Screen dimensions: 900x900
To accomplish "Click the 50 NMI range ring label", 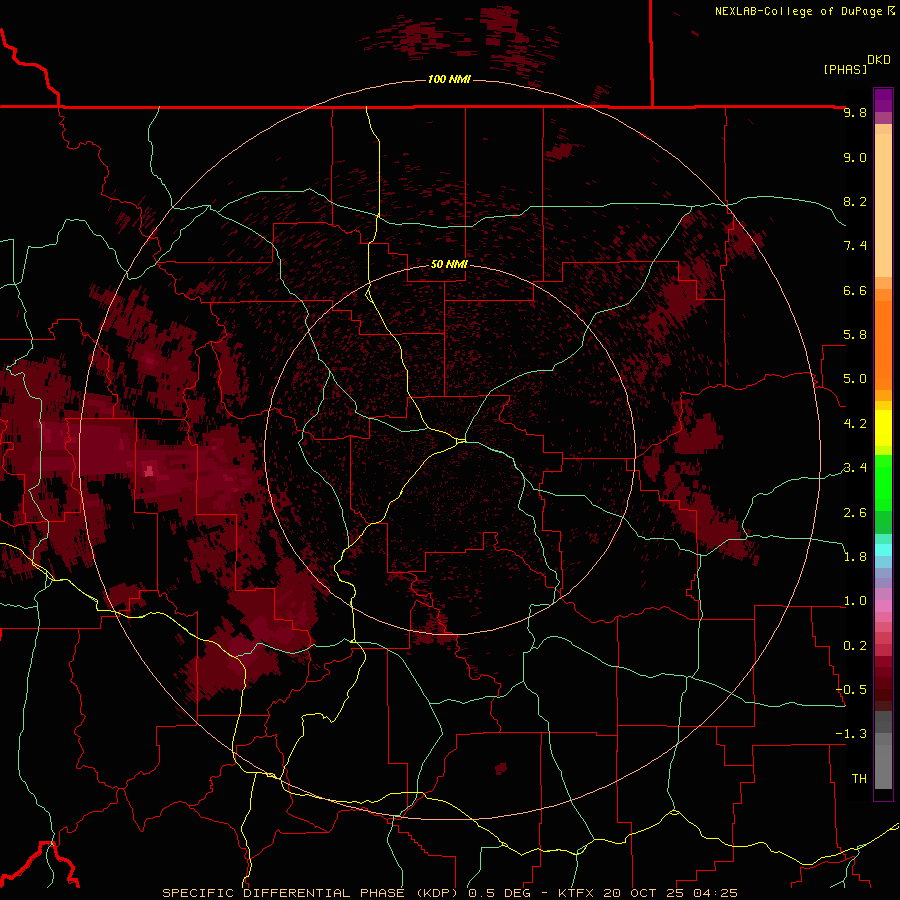I will pos(449,264).
